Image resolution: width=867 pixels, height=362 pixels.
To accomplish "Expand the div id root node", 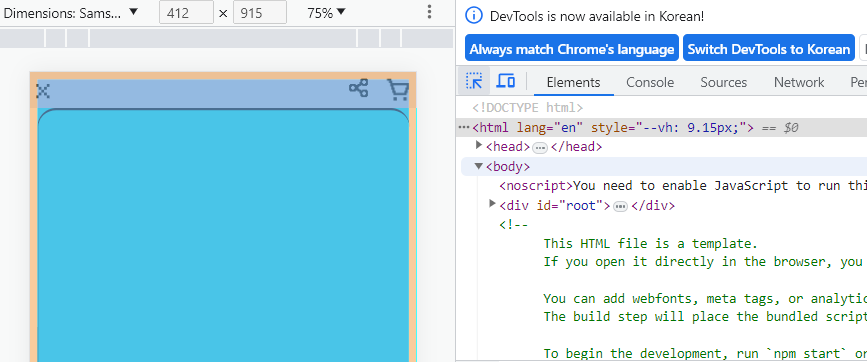I will [x=492, y=204].
